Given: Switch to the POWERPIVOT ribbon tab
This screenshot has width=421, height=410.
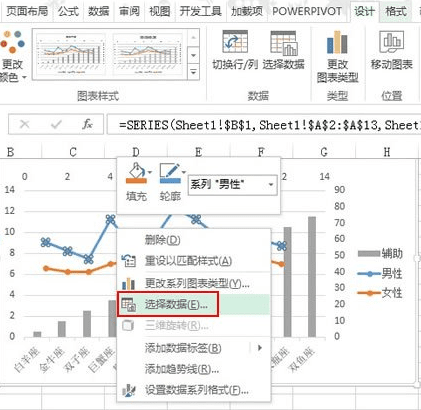Looking at the screenshot, I should point(307,11).
